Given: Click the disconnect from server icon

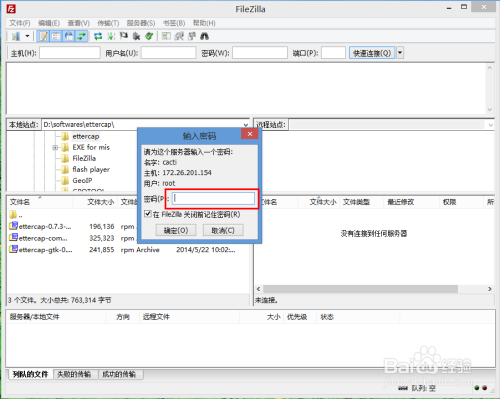Looking at the screenshot, I should (136, 36).
